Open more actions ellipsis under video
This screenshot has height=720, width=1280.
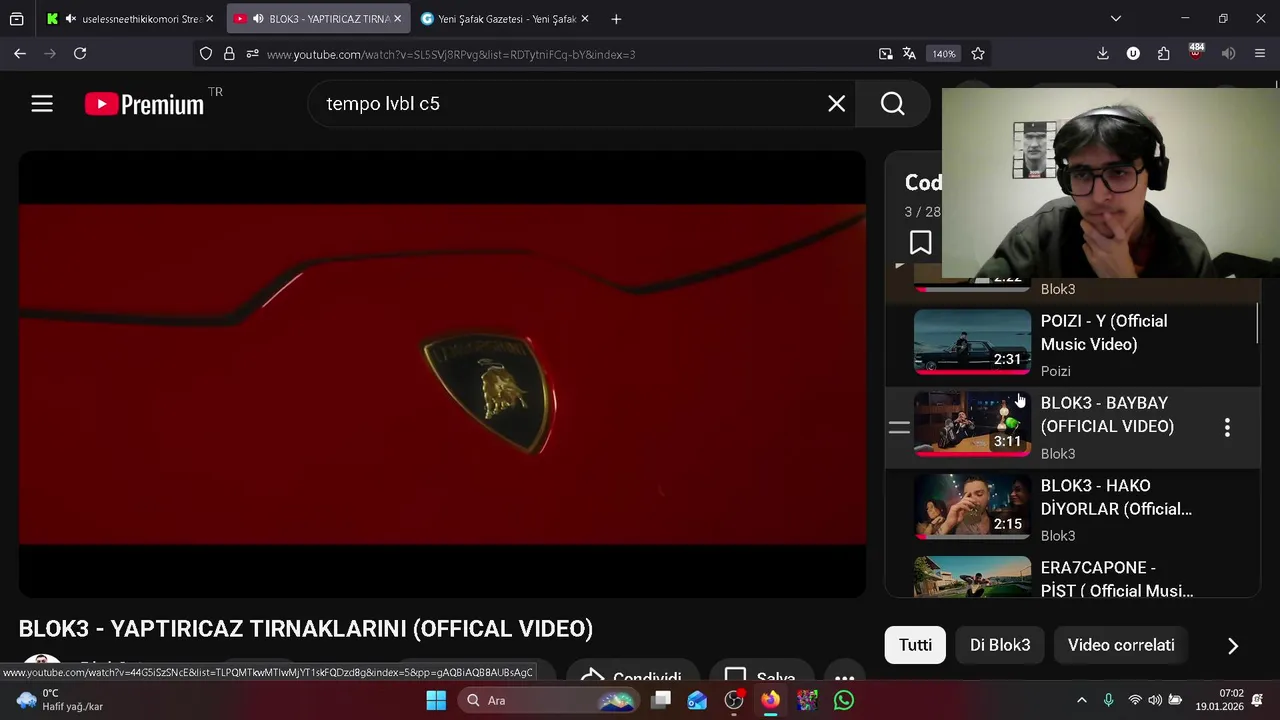845,677
